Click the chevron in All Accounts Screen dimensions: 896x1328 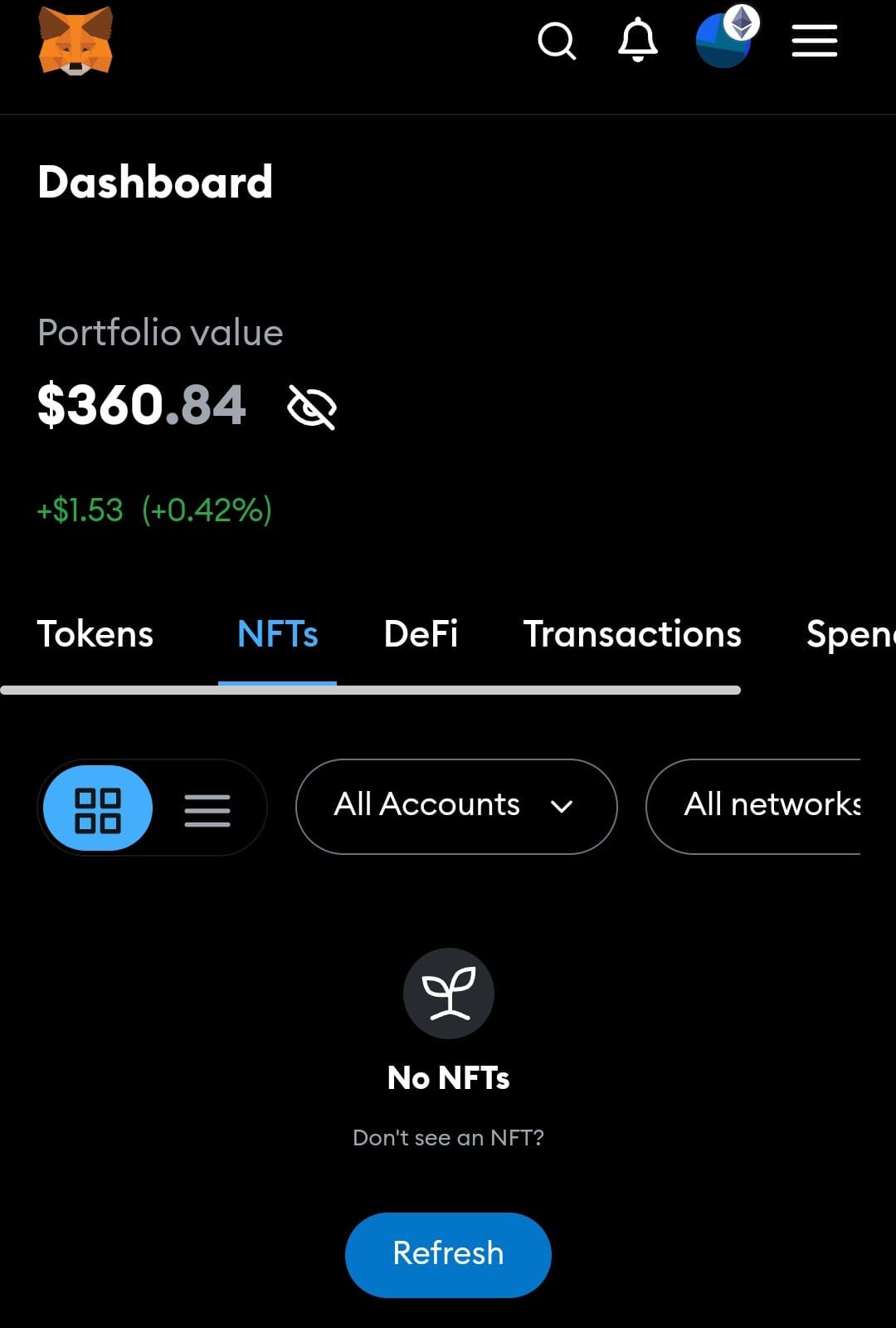[562, 807]
